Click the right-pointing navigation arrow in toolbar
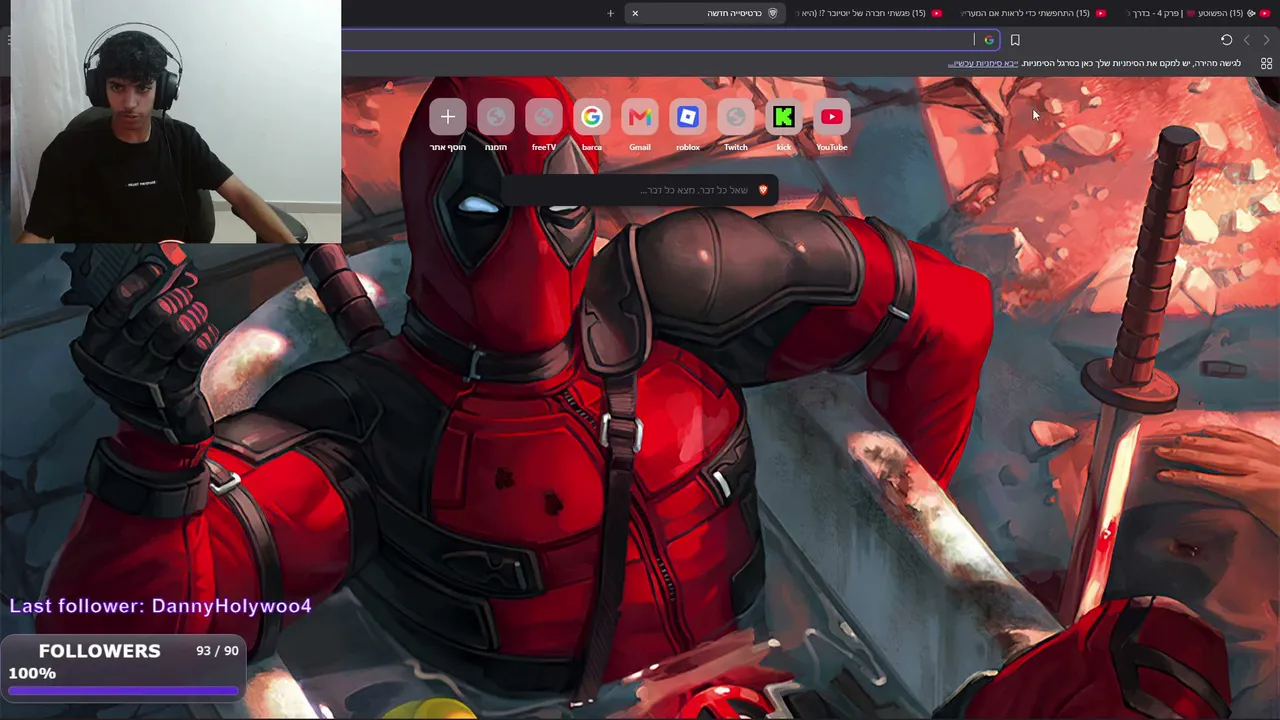The width and height of the screenshot is (1280, 720). tap(1266, 40)
